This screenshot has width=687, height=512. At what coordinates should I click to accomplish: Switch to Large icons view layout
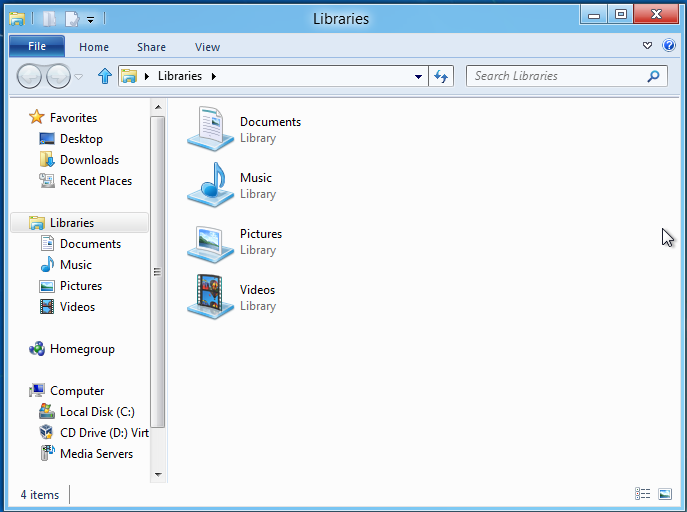point(665,494)
